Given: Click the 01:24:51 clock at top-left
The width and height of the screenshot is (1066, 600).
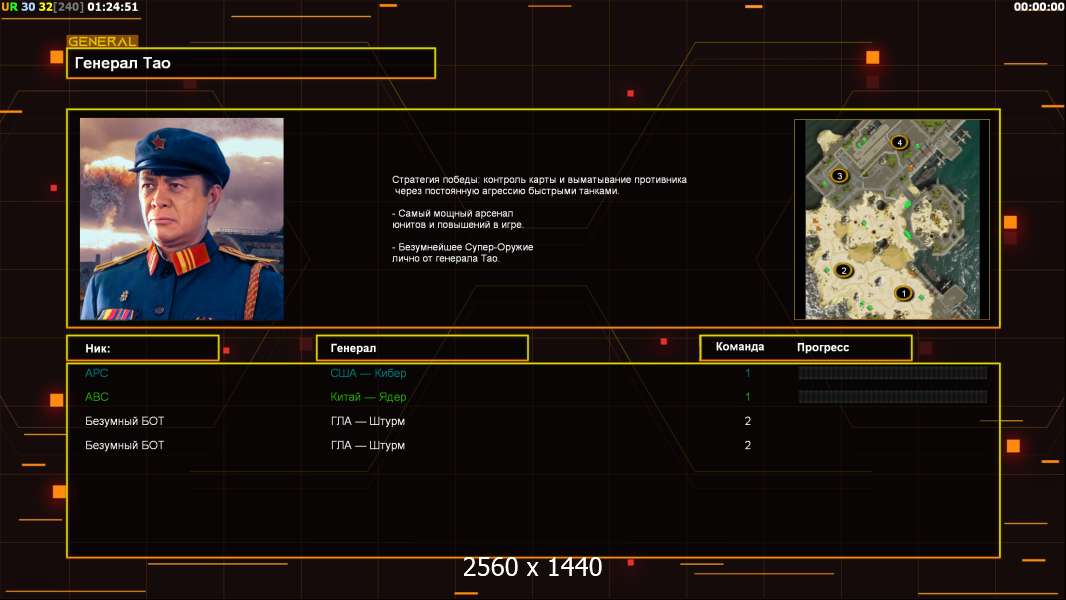Looking at the screenshot, I should click(x=112, y=7).
